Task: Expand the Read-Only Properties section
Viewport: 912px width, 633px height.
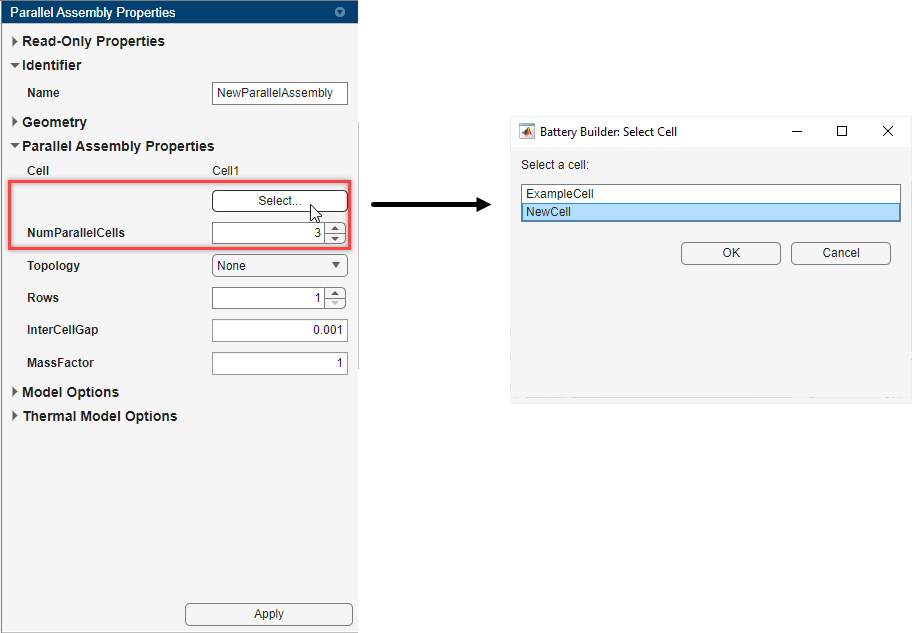Action: point(15,42)
